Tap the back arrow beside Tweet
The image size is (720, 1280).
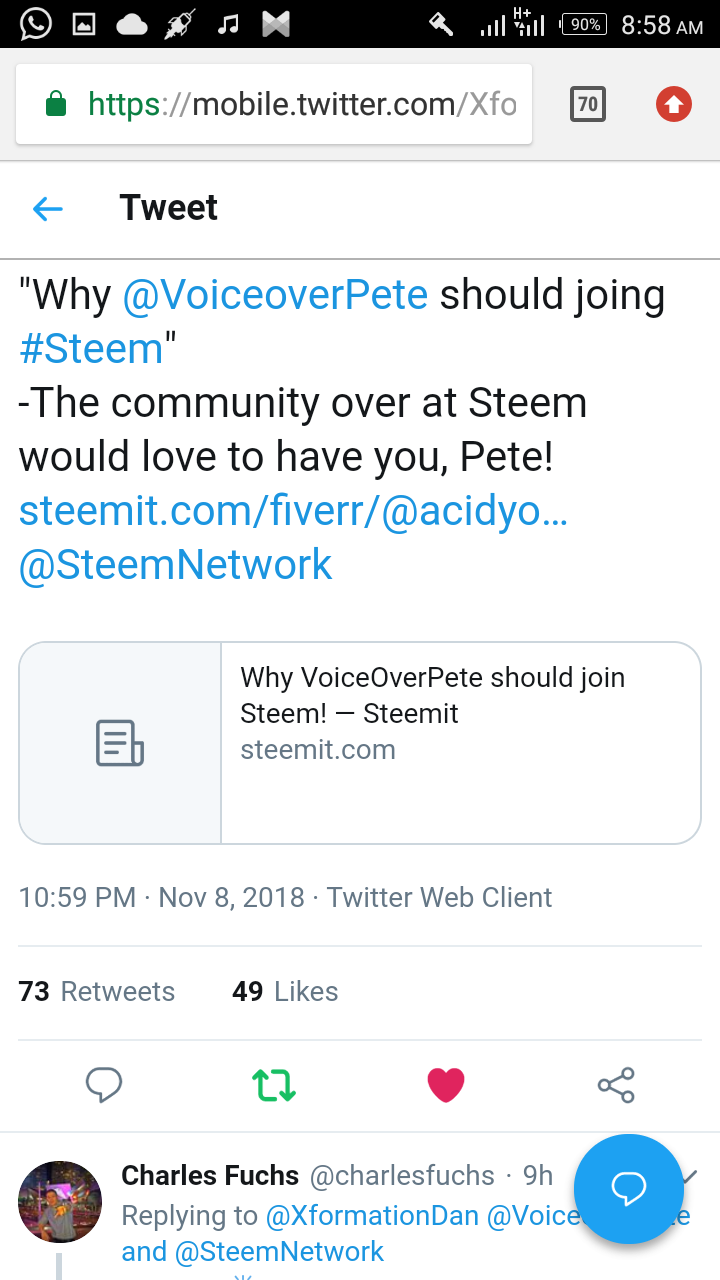[48, 208]
